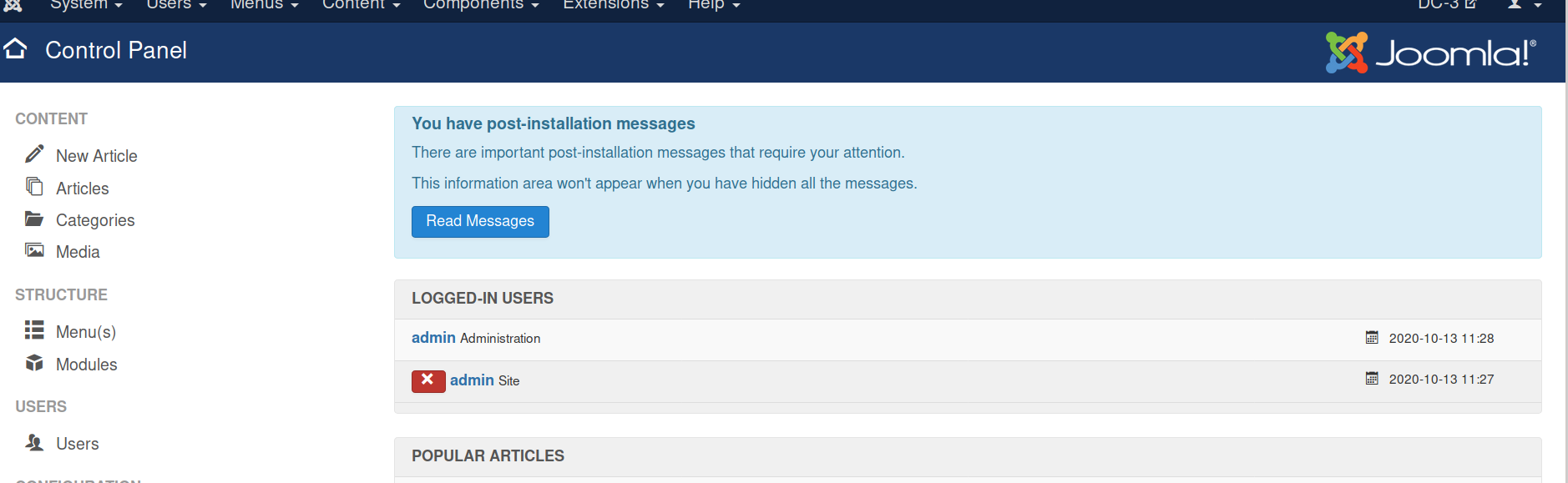Open the Users dropdown menu

[176, 5]
